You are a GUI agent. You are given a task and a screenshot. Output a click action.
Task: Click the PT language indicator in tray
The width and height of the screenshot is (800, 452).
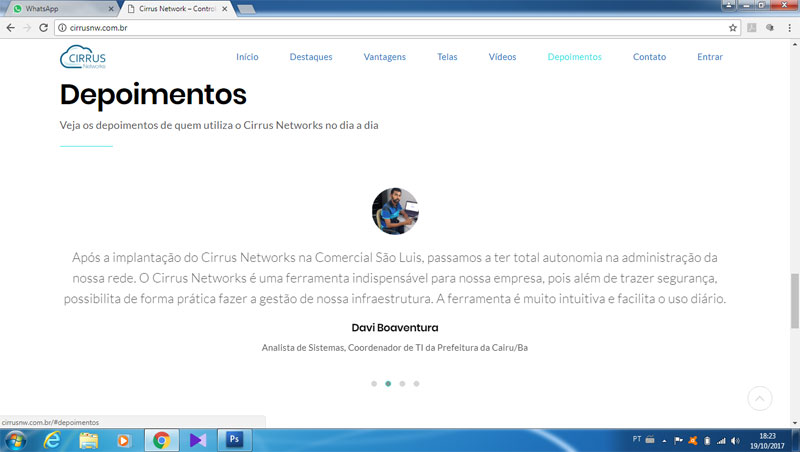[637, 439]
